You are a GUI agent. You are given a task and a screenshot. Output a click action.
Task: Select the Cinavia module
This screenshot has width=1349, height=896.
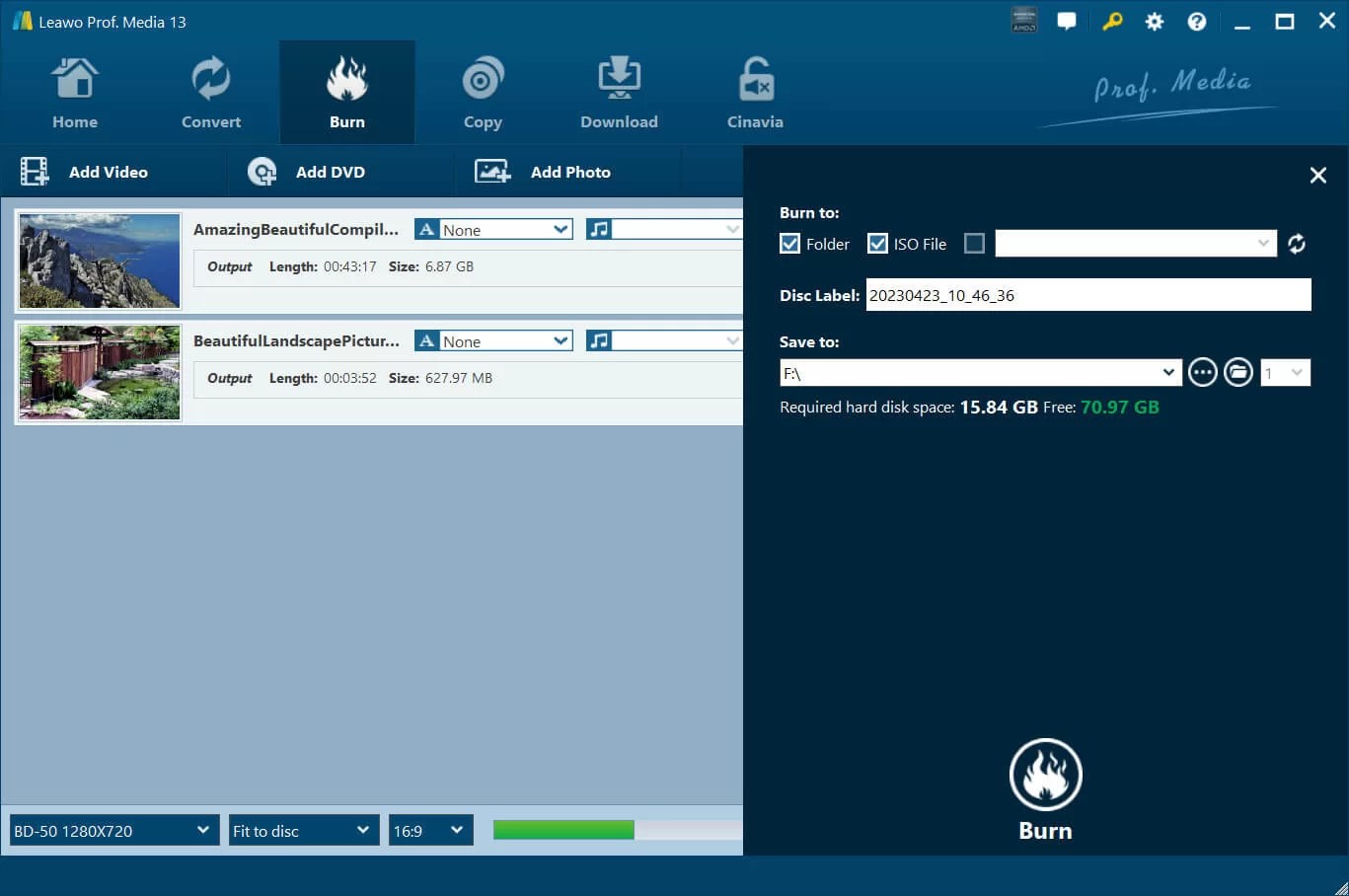click(x=754, y=89)
